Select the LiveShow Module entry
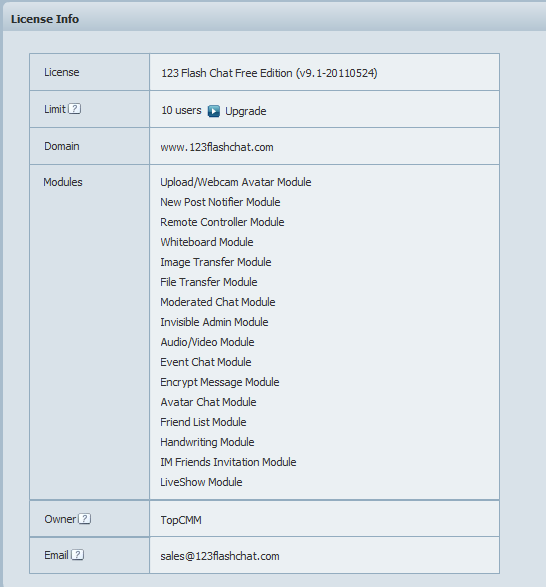Viewport: 546px width, 587px height. pos(201,482)
